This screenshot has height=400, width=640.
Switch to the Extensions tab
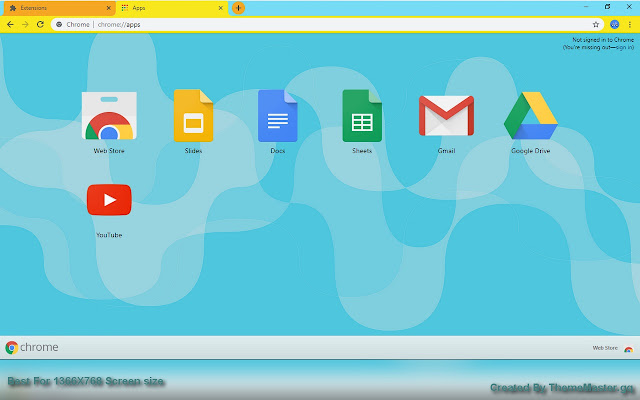[x=59, y=8]
